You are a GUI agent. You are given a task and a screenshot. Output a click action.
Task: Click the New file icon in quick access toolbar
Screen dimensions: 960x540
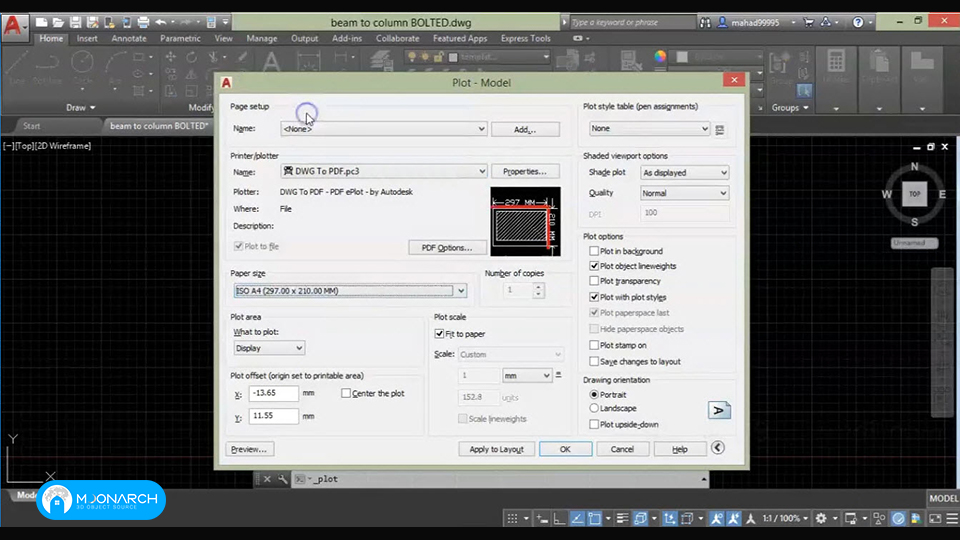click(x=42, y=23)
